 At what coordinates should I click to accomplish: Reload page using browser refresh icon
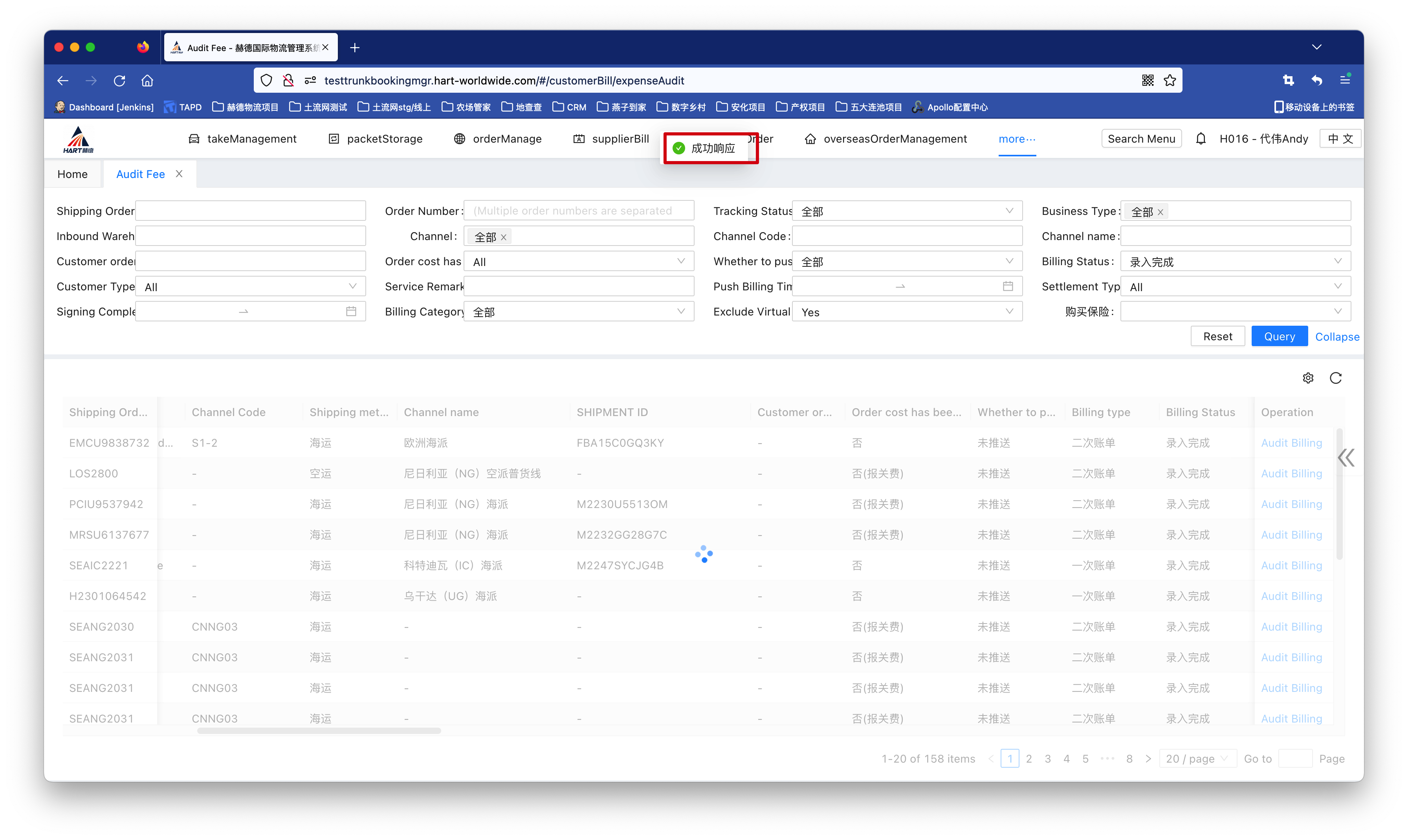pyautogui.click(x=119, y=81)
